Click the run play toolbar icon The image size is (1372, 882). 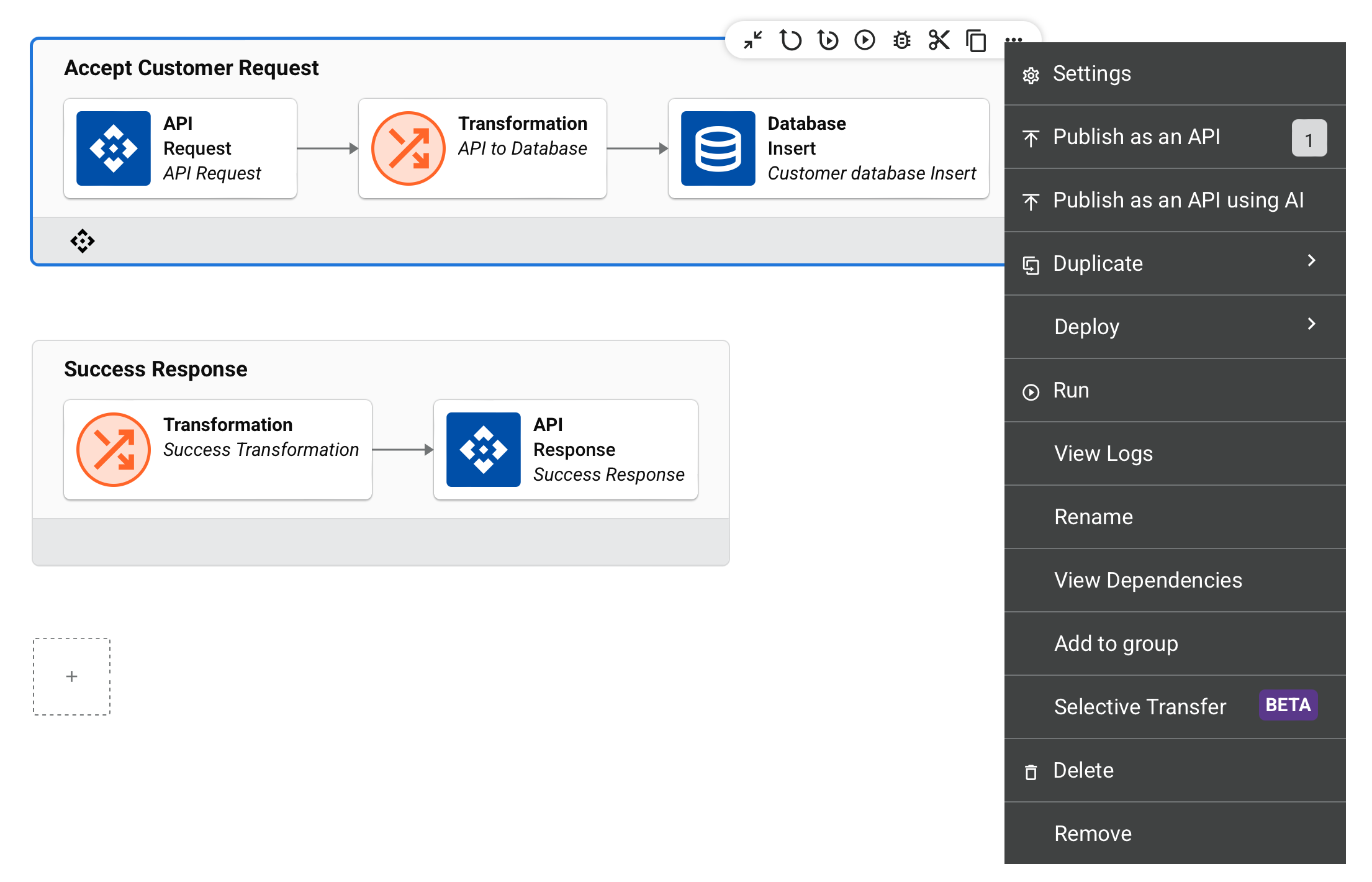865,40
